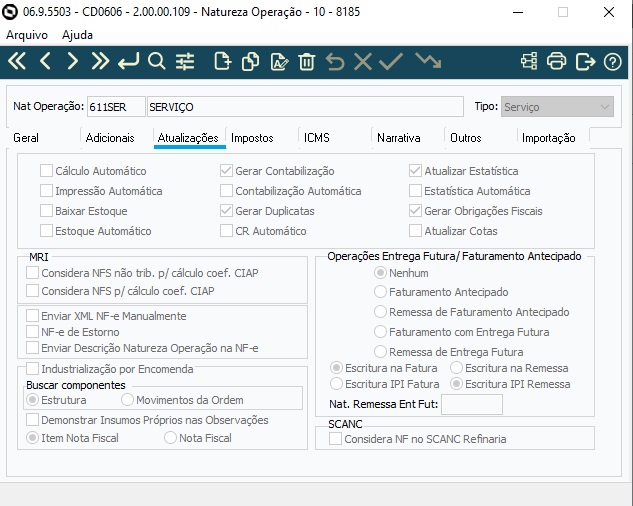
Task: Check Considera NF no SCANC Refinaria
Action: point(335,439)
